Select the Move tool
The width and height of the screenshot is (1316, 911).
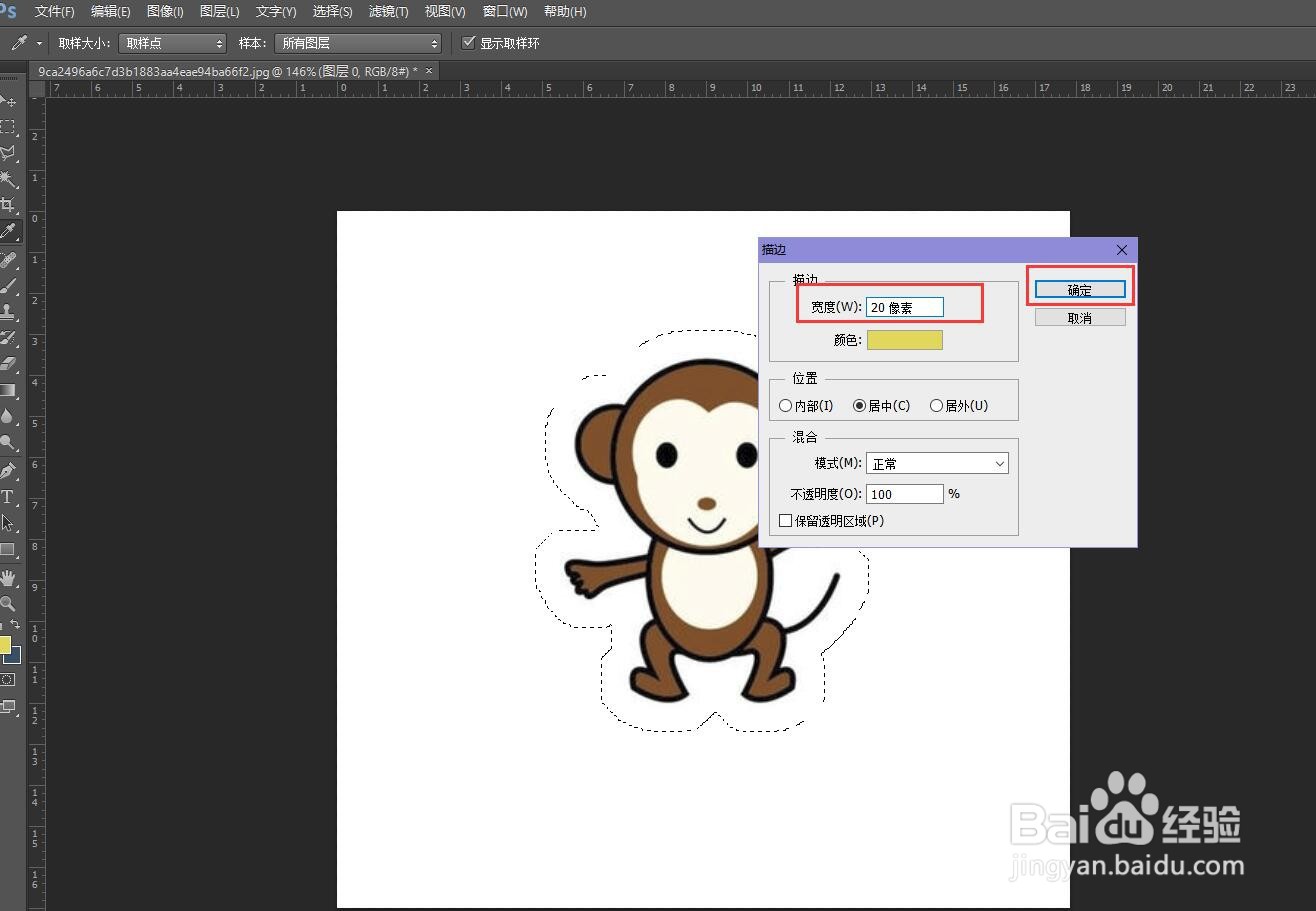[8, 101]
